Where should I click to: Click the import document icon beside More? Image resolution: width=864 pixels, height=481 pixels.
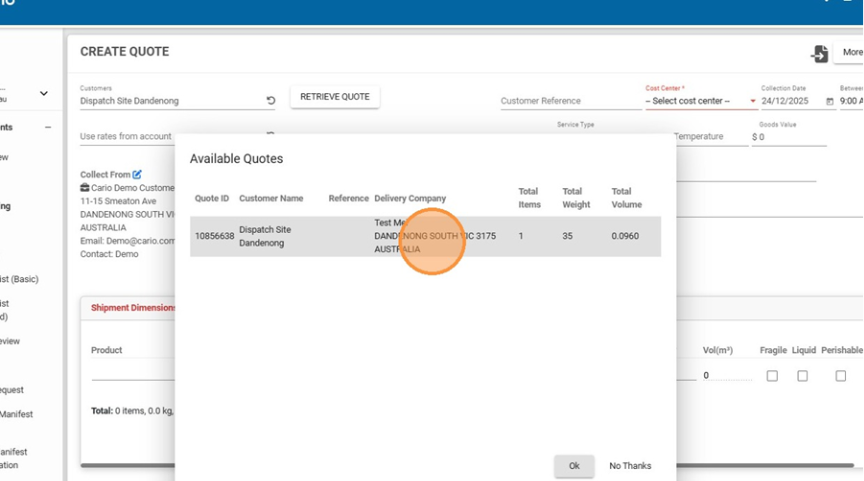coord(819,54)
